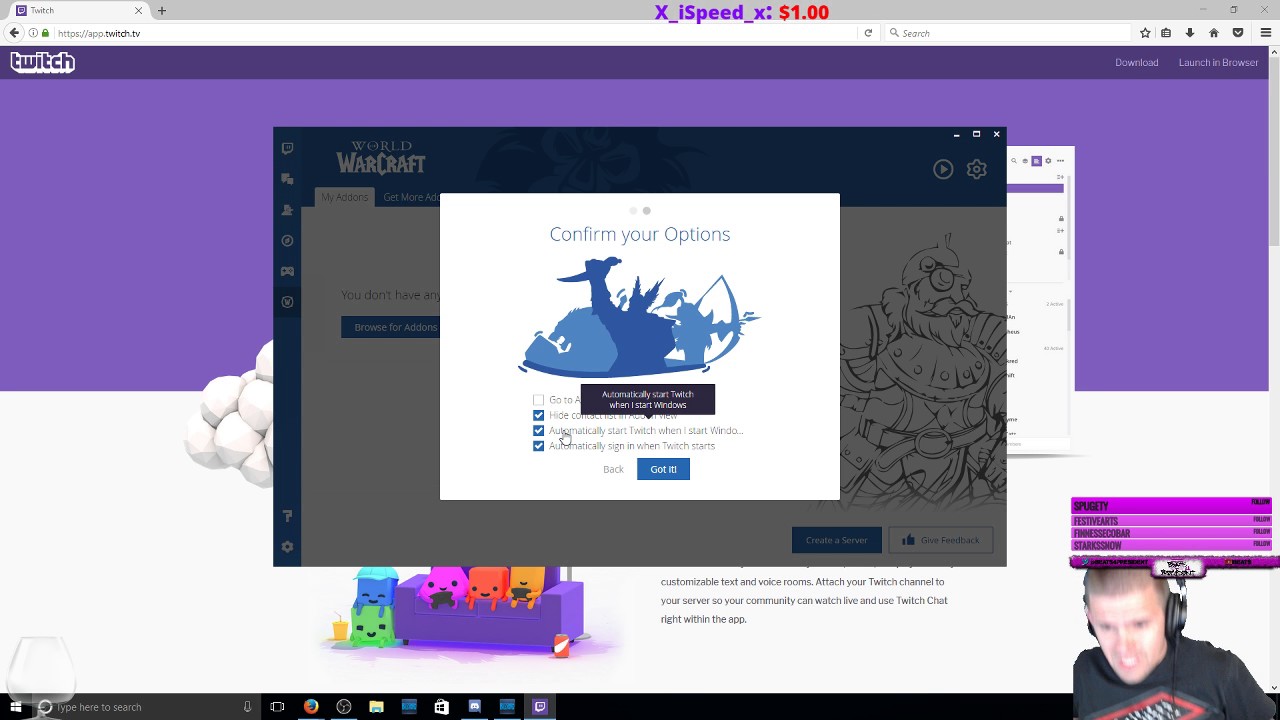Image resolution: width=1280 pixels, height=720 pixels.
Task: Open Twitch home icon in app sidebar
Action: pos(287,148)
